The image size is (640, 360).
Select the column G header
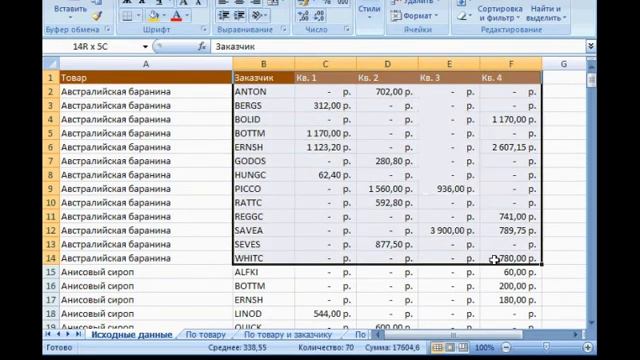(x=564, y=64)
